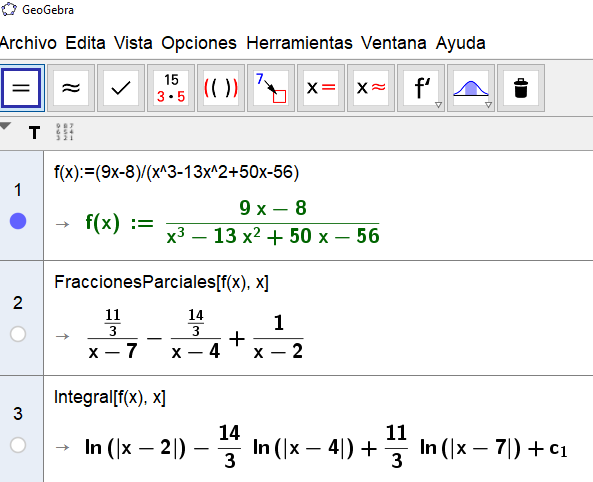Viewport: 593px width, 482px height.
Task: Select the Solve (x =) tool
Action: [x=321, y=88]
